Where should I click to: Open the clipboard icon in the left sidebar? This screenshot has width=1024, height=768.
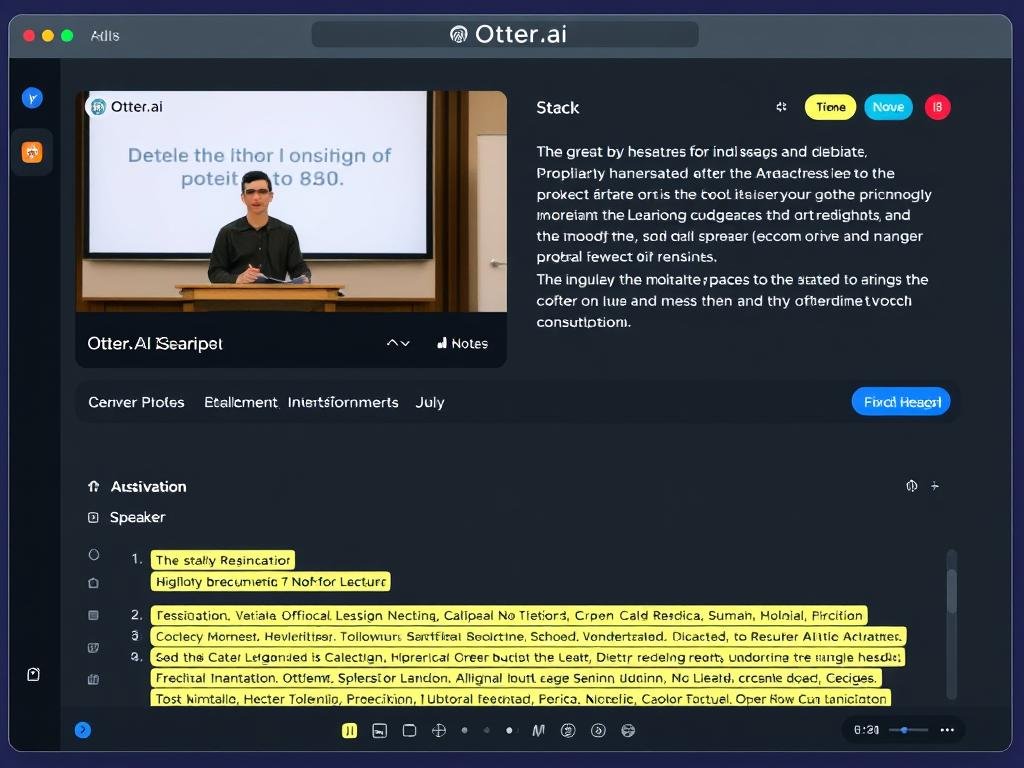(x=33, y=674)
